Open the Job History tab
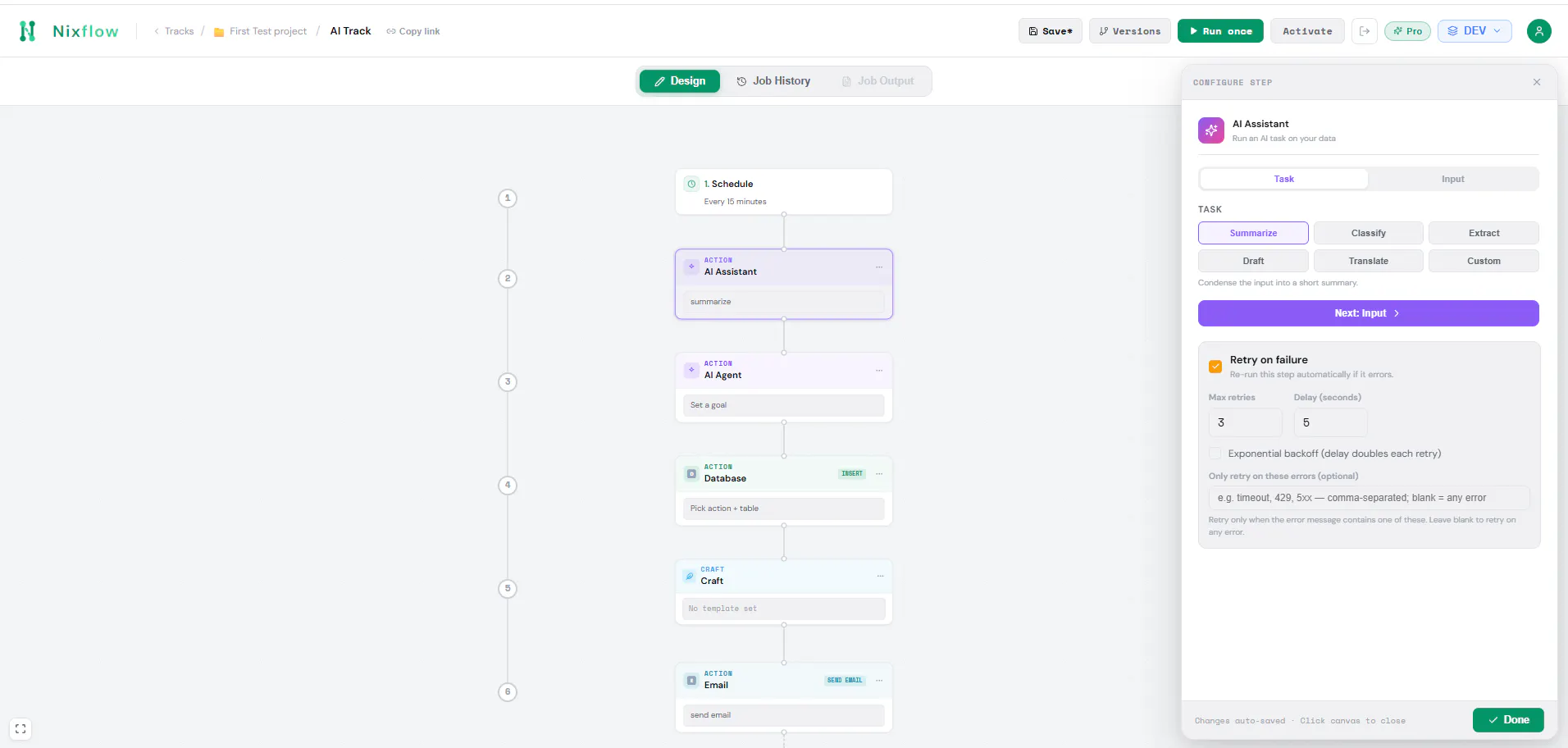Viewport: 1568px width, 748px height. [x=773, y=81]
